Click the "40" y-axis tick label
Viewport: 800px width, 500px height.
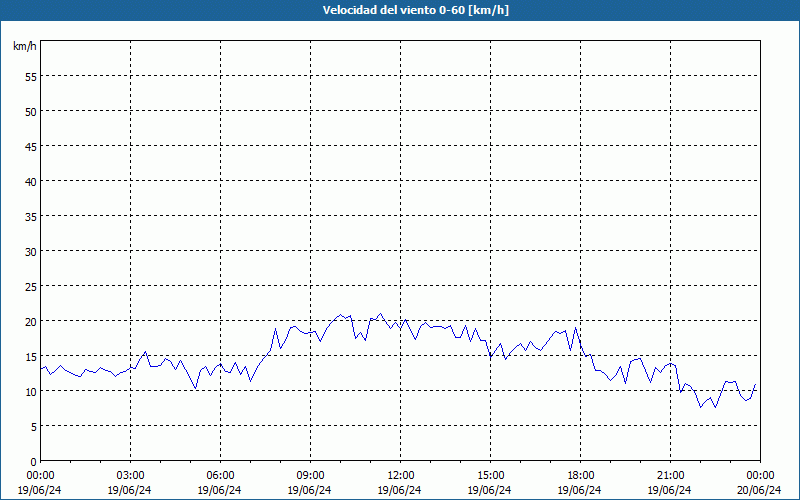[31, 182]
